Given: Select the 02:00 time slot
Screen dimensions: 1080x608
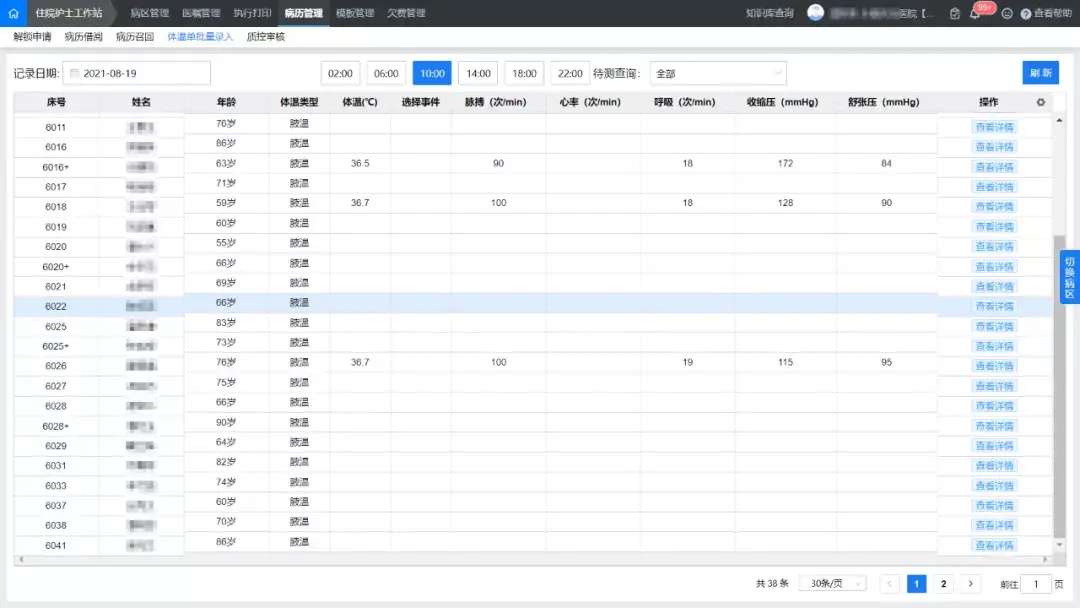Looking at the screenshot, I should (x=340, y=74).
